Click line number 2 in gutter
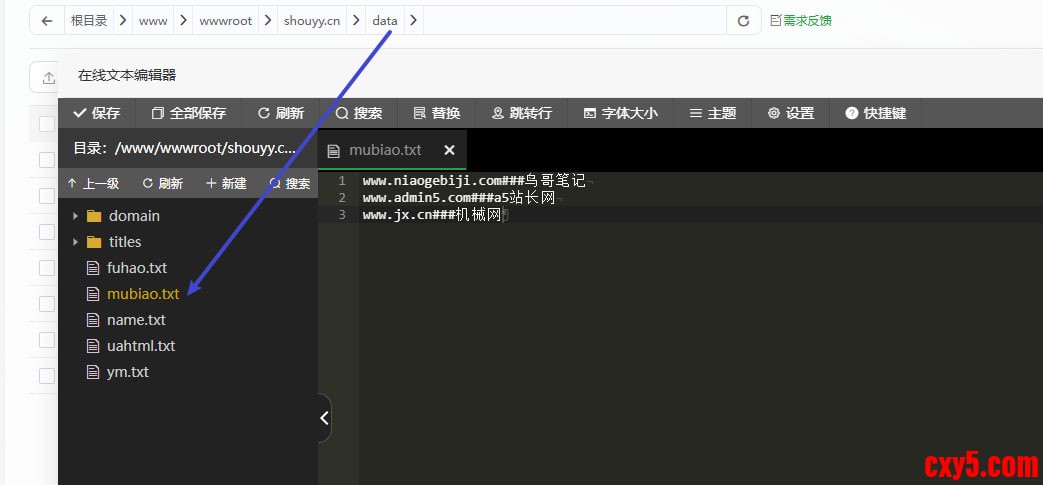This screenshot has height=485, width=1043. (342, 198)
